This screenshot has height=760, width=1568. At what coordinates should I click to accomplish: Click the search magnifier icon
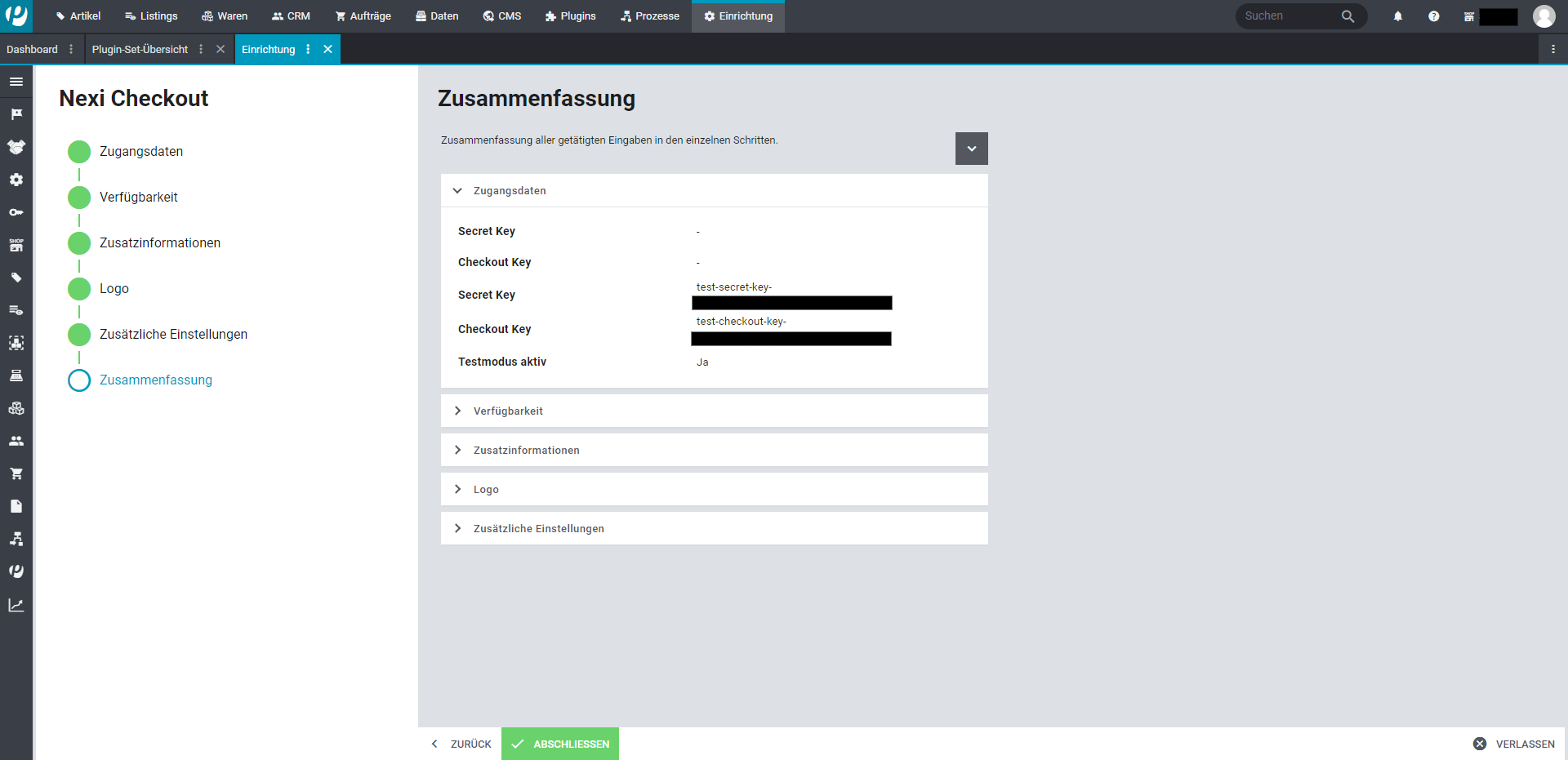click(1347, 16)
